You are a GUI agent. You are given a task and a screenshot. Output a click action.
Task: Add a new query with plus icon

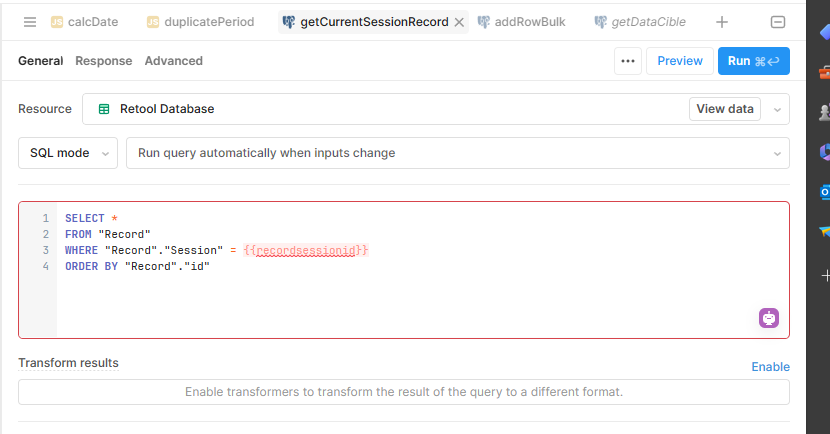(x=721, y=22)
